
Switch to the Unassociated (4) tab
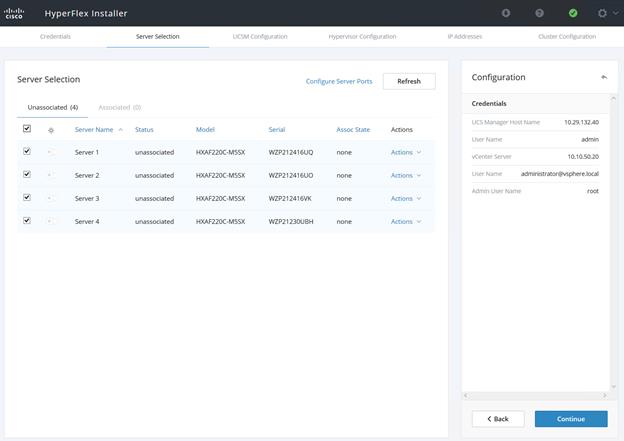pos(53,107)
